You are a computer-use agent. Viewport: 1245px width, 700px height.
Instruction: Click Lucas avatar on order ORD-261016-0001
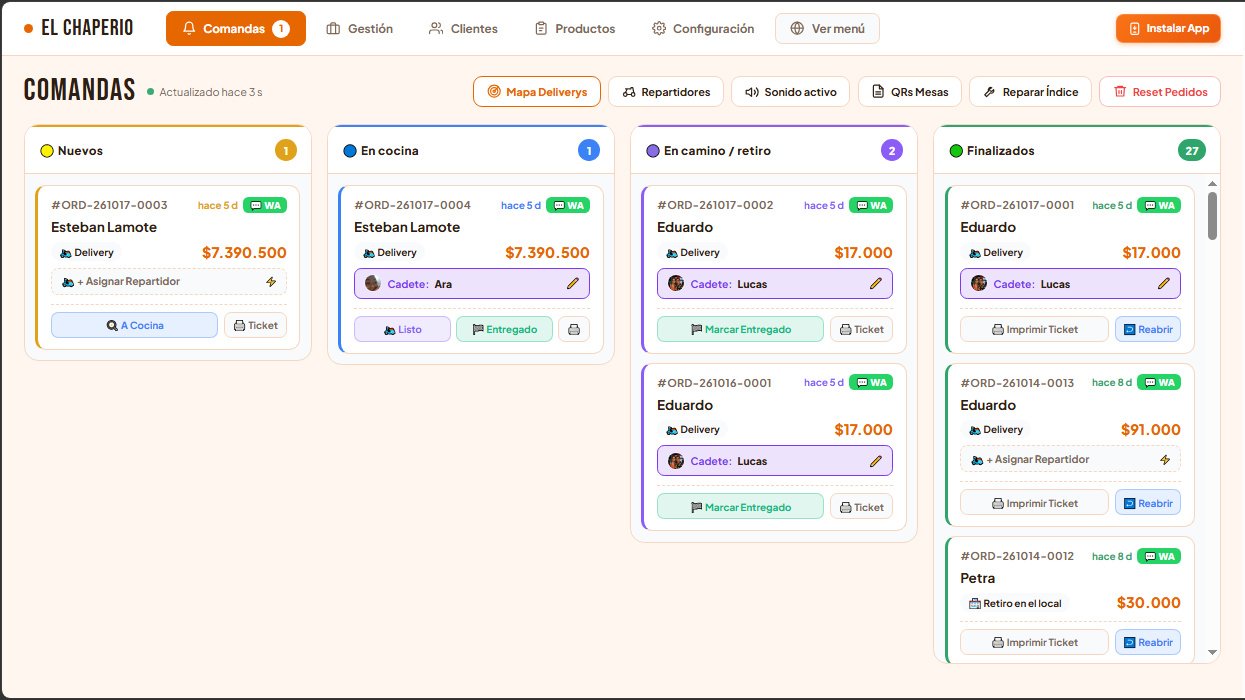pyautogui.click(x=676, y=461)
